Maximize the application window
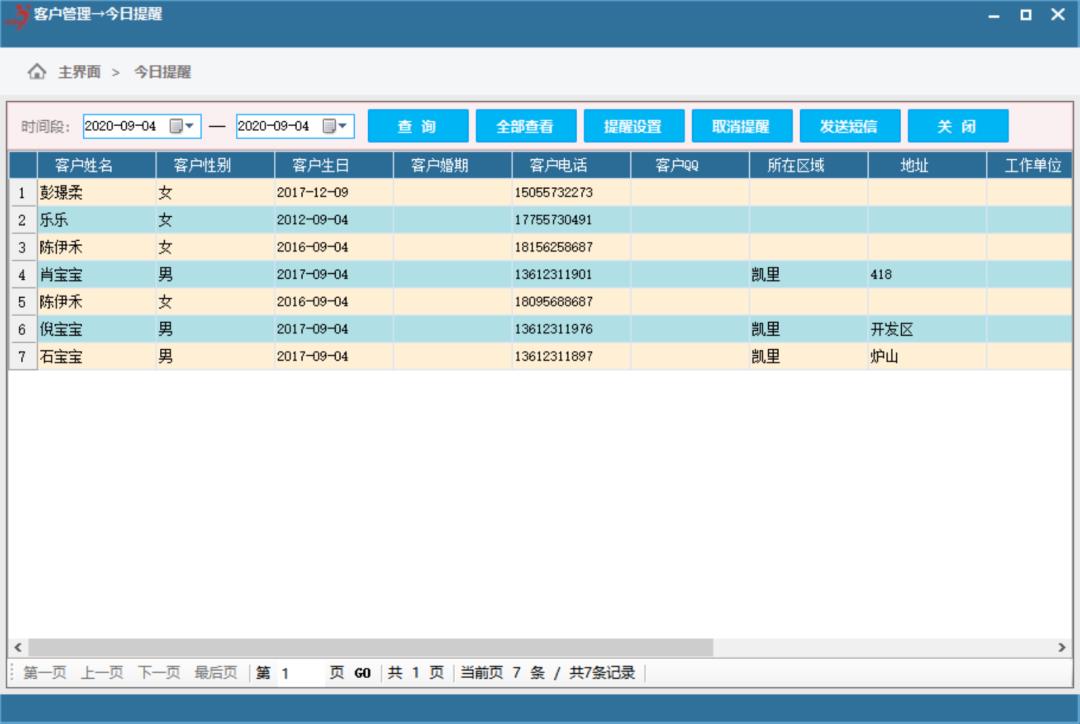Viewport: 1080px width, 724px height. [1025, 15]
